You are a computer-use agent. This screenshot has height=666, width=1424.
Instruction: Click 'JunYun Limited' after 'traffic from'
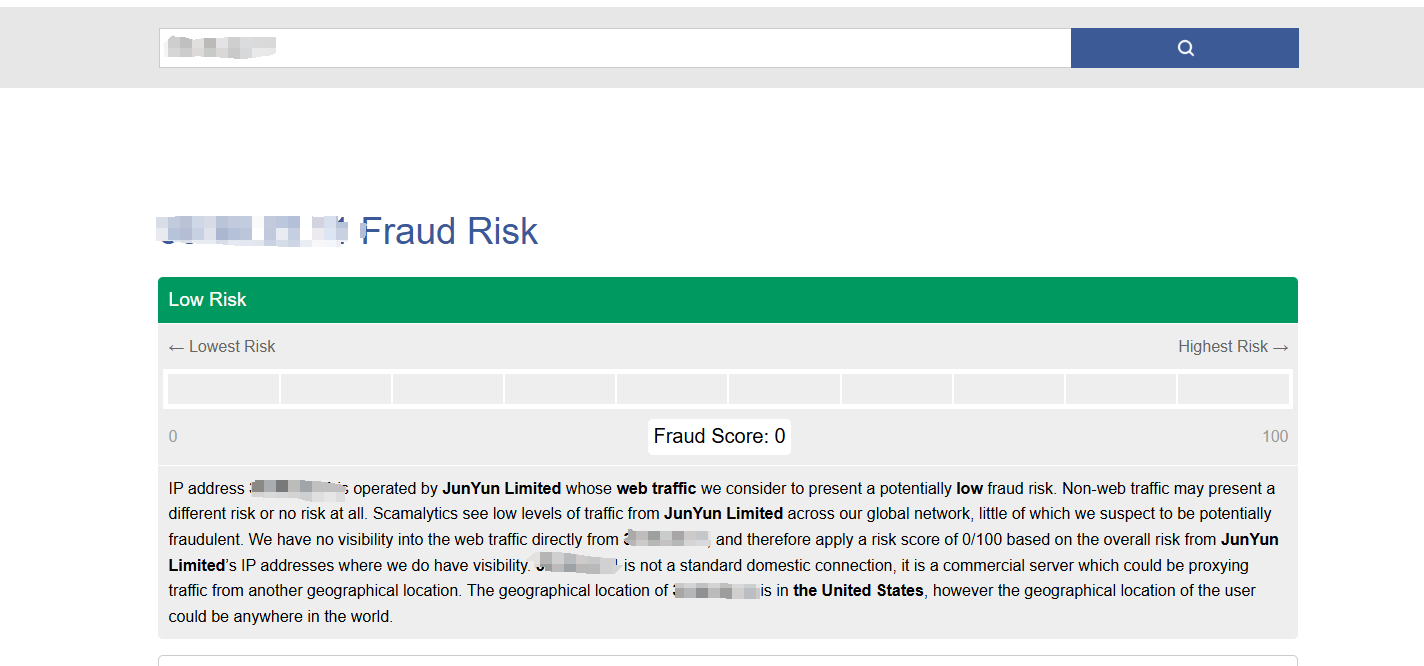click(723, 514)
